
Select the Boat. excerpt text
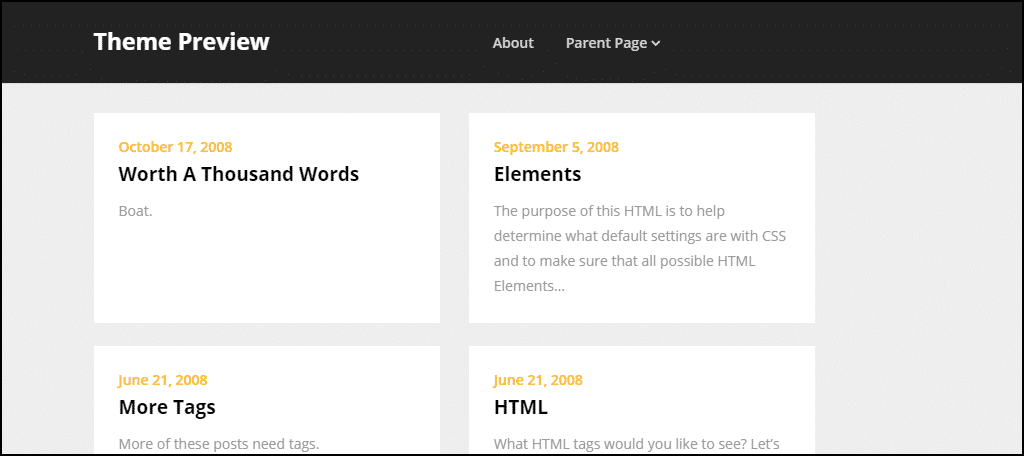(135, 211)
